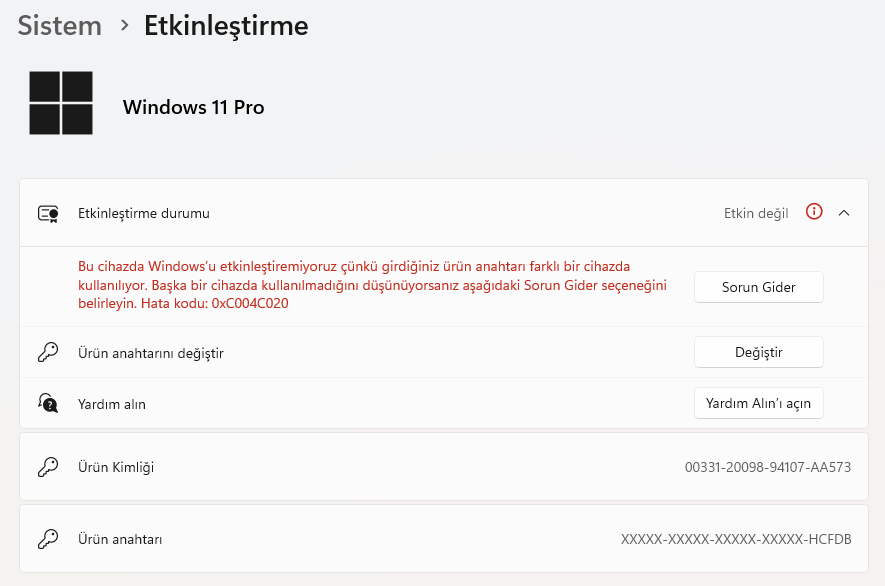
Task: Click the Etkinleştirme durumu label
Action: click(144, 213)
